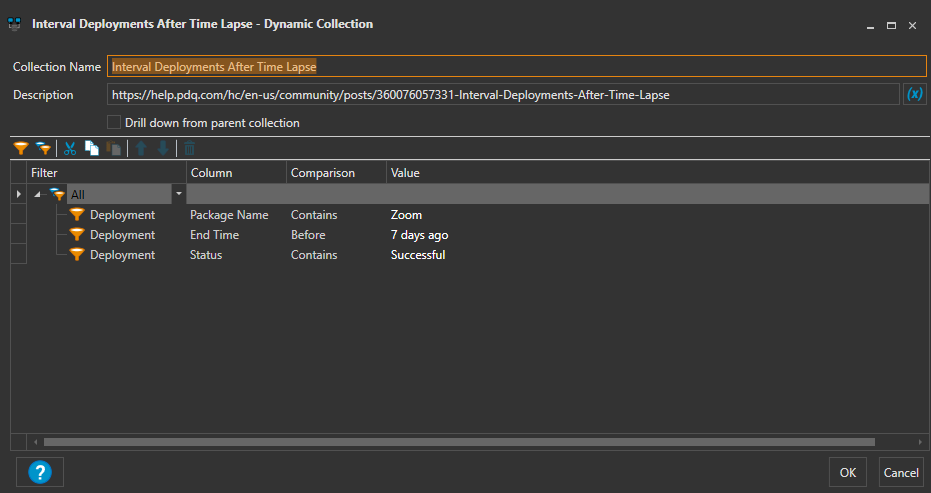Click the Copy icon in filter toolbar
Image resolution: width=931 pixels, height=493 pixels.
click(92, 148)
